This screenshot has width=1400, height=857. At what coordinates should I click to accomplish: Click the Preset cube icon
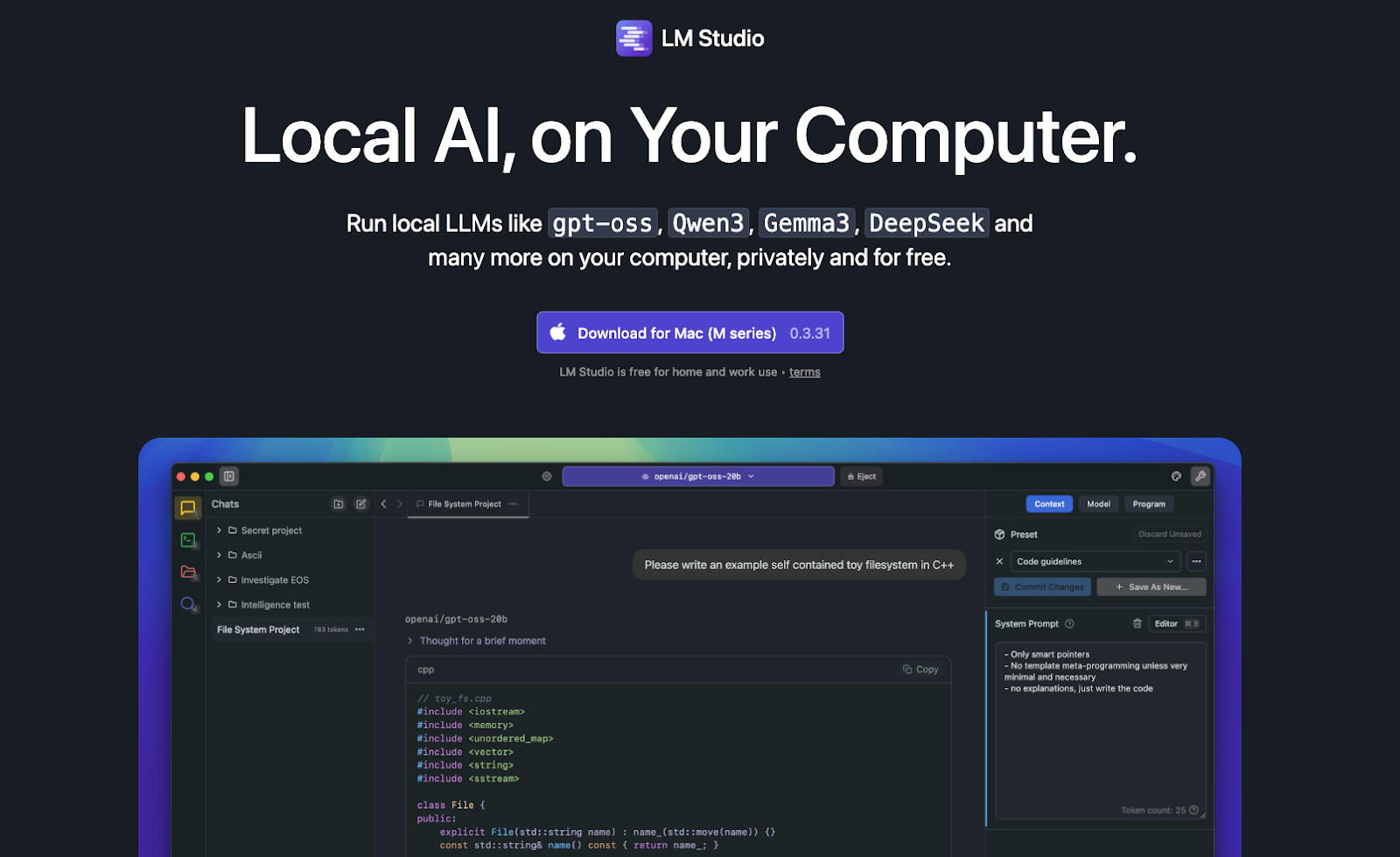tap(1000, 534)
